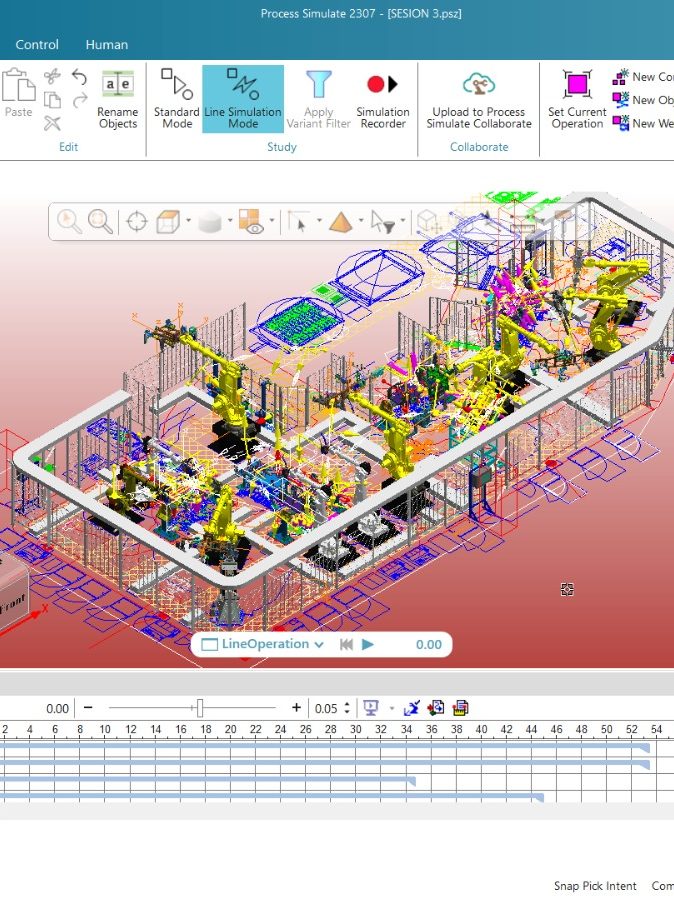Click New Compound Operation icon
674x899 pixels.
point(621,76)
